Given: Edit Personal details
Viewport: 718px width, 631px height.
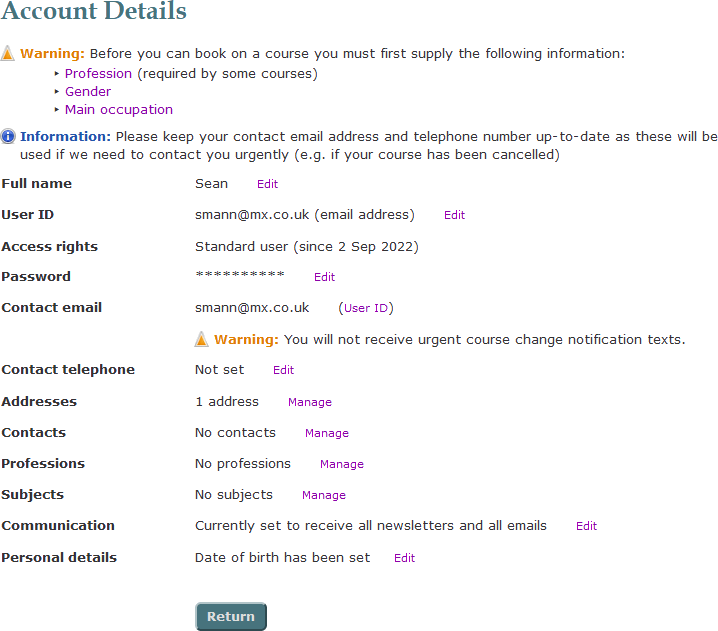Looking at the screenshot, I should click(404, 558).
